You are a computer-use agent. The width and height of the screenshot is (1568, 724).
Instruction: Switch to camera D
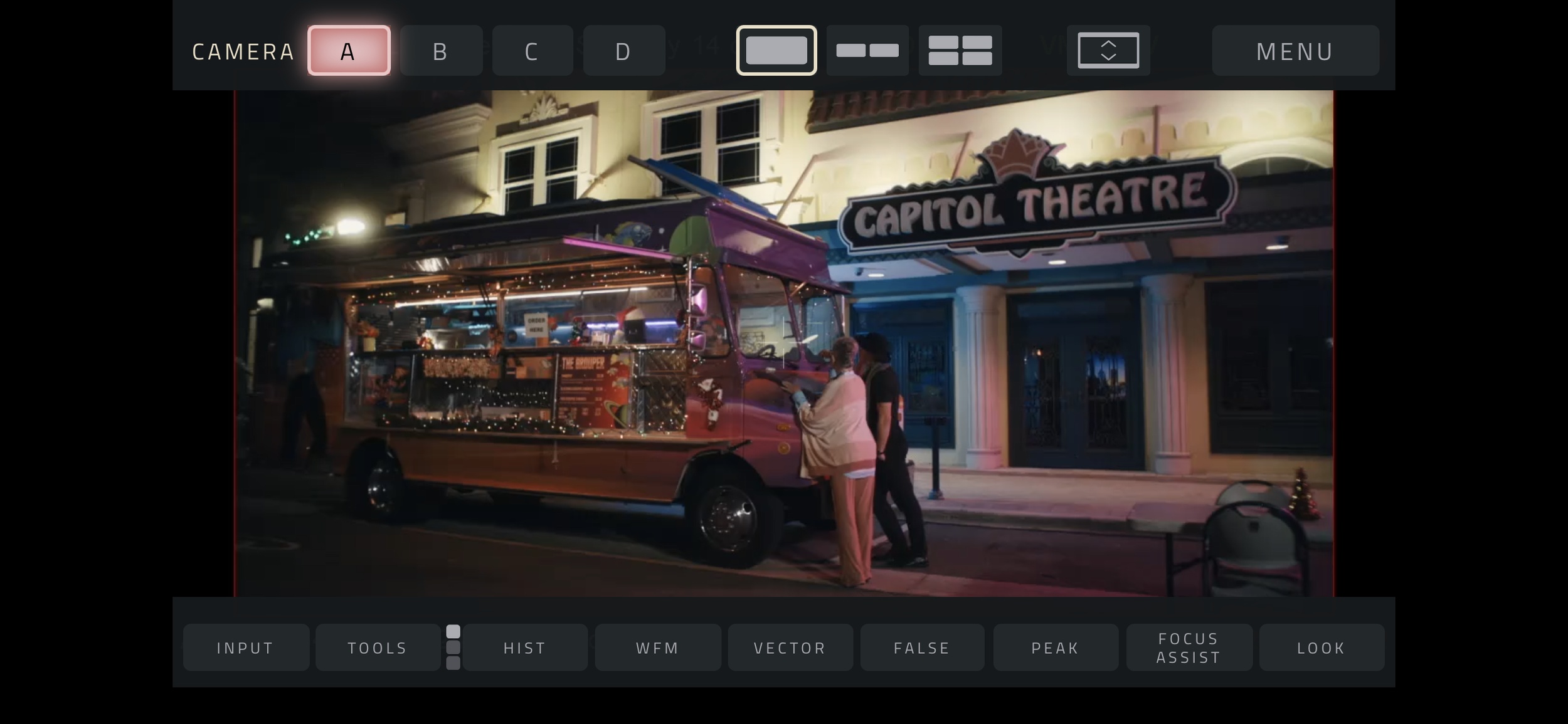[623, 51]
